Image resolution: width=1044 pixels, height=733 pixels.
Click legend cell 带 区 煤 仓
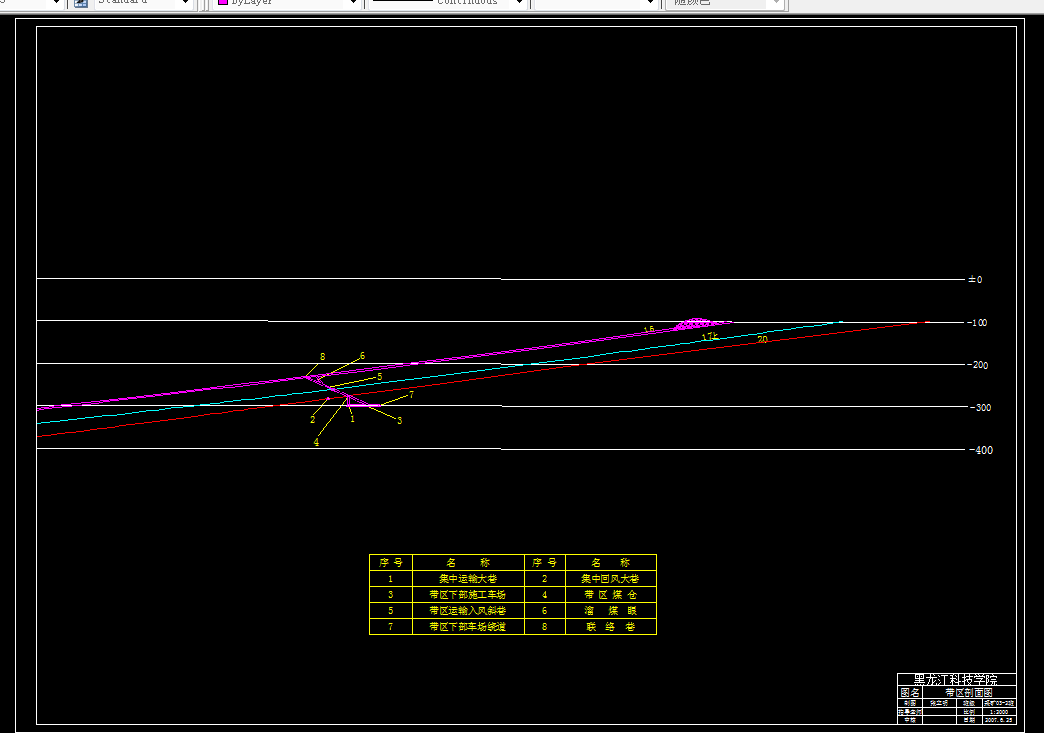(611, 595)
